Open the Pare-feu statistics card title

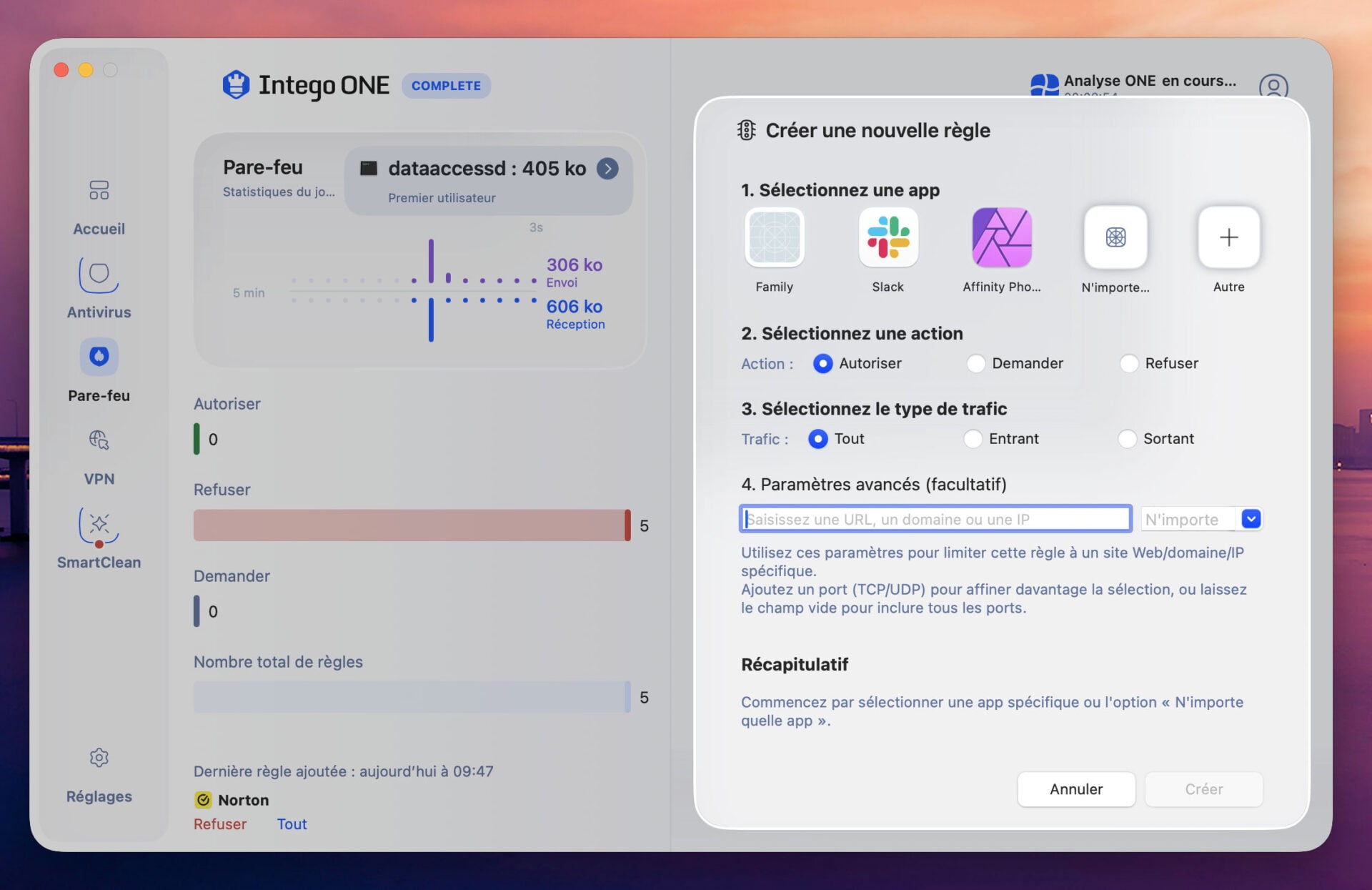coord(263,167)
